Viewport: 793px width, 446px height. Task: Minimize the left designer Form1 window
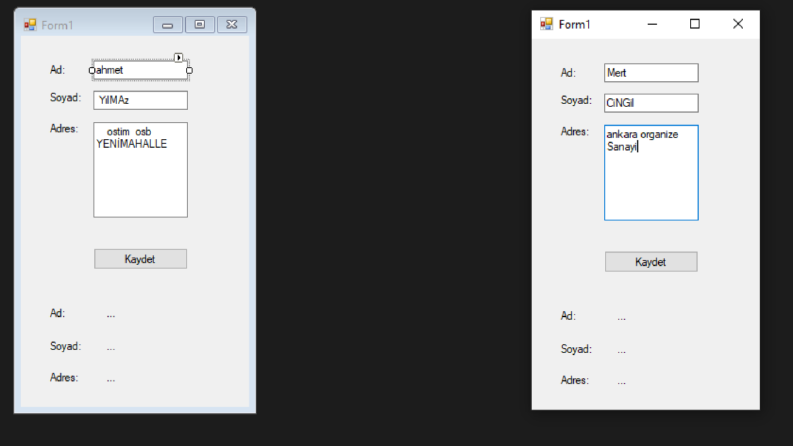tap(168, 25)
